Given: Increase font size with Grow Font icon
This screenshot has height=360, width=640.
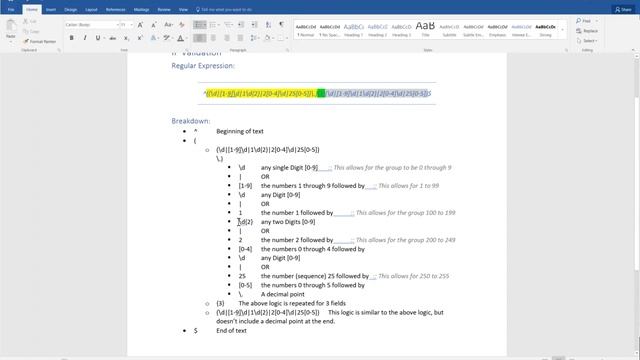Looking at the screenshot, I should (140, 25).
